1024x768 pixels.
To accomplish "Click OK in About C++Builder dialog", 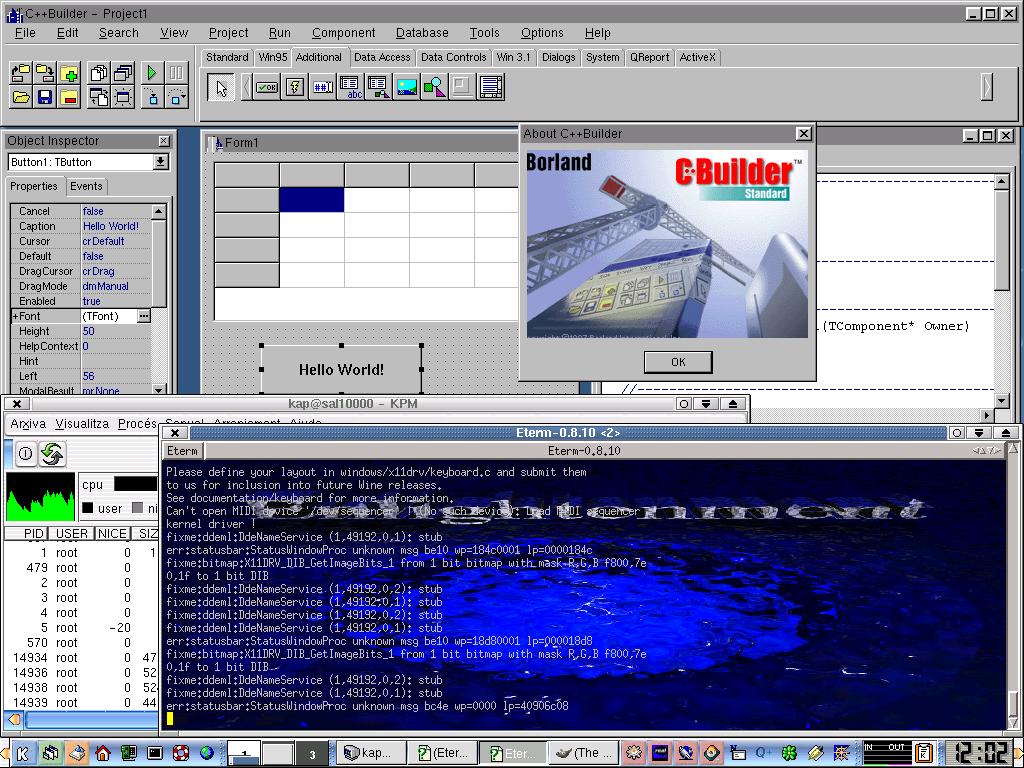I will [678, 362].
